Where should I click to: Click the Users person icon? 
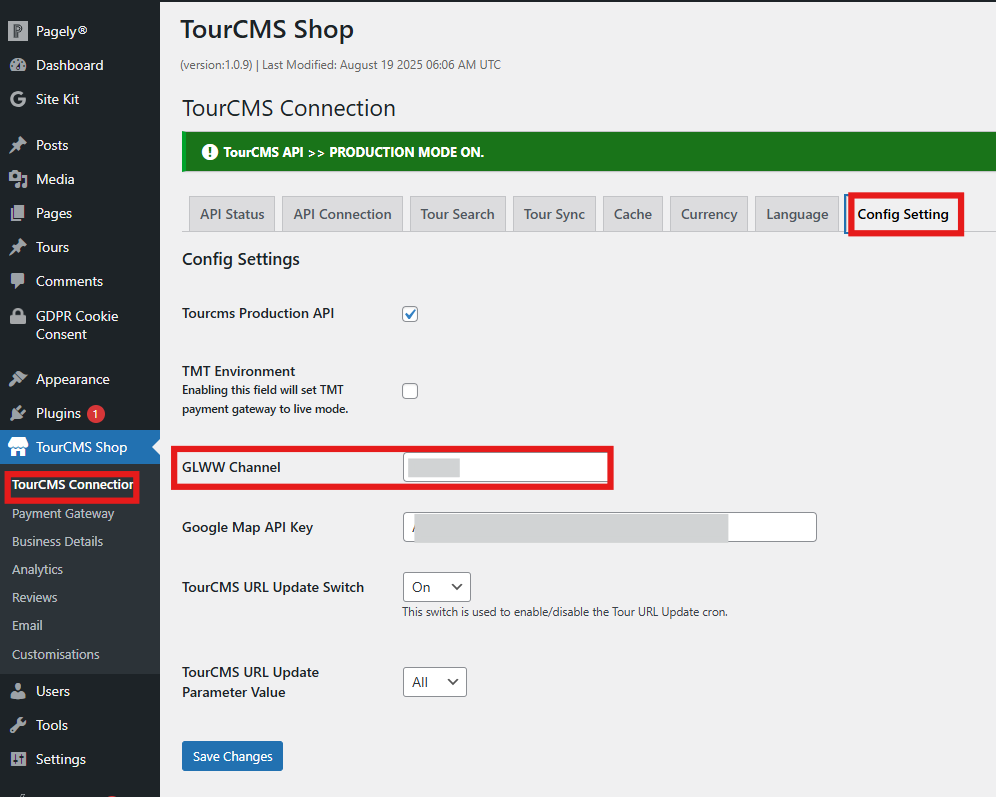(18, 691)
